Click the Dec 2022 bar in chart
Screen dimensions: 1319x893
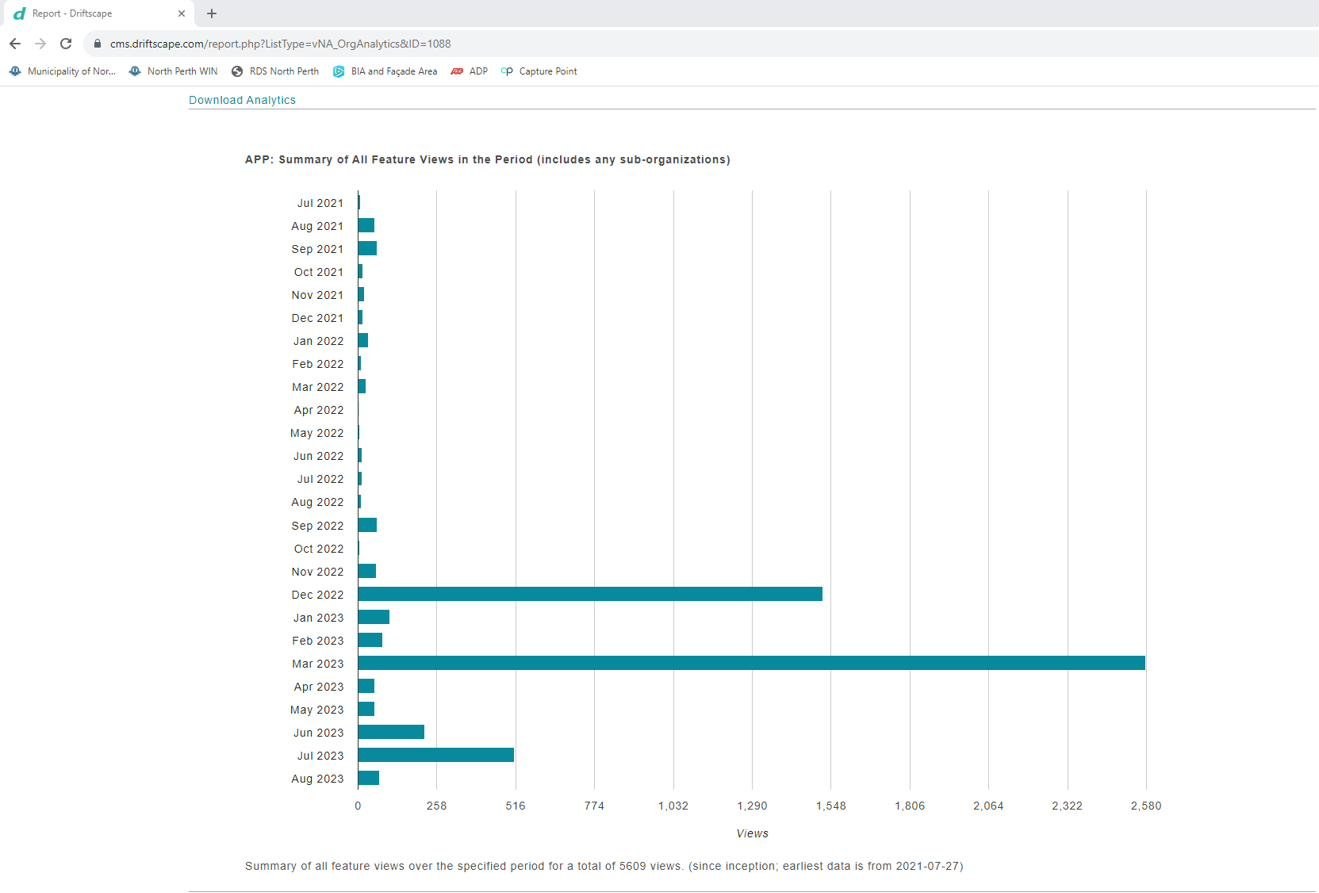tap(590, 594)
